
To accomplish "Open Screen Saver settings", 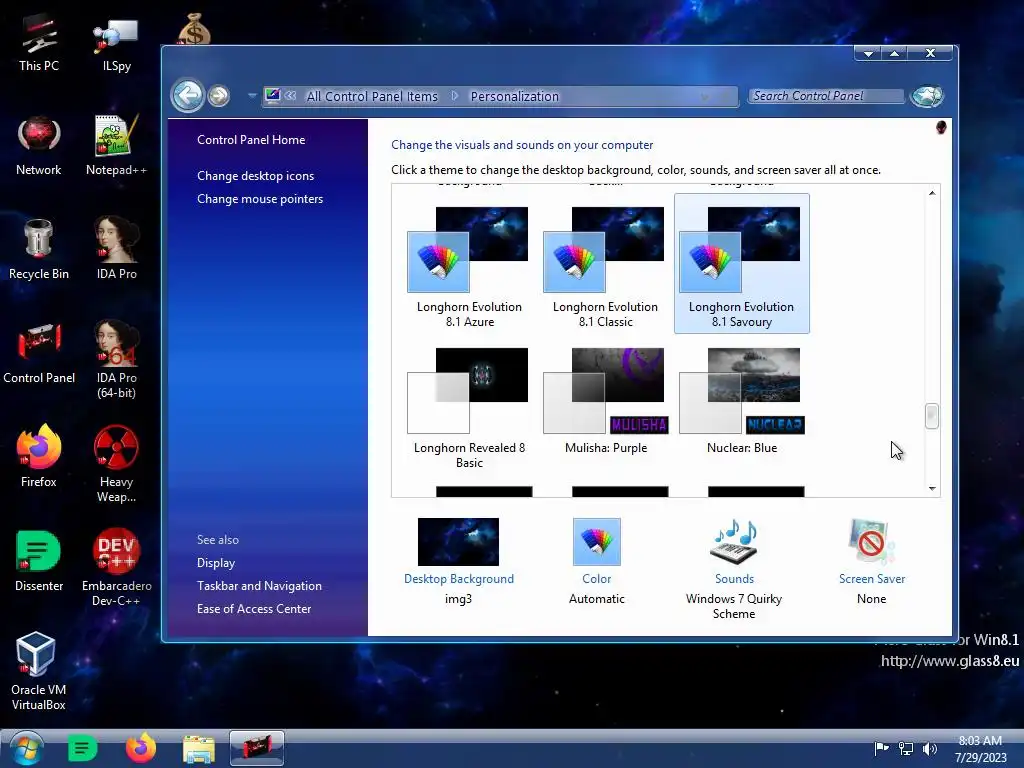I will coord(872,562).
